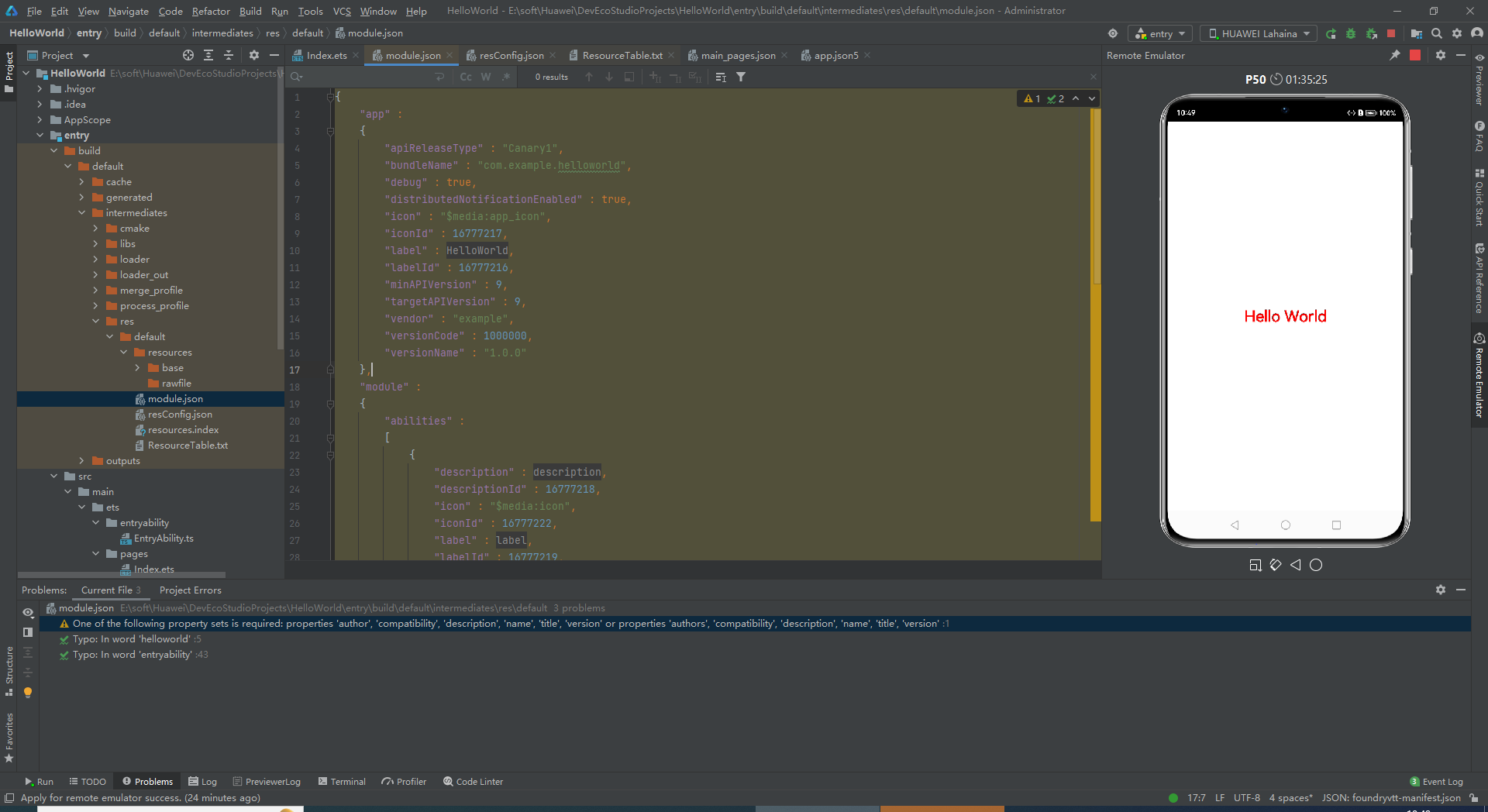Image resolution: width=1488 pixels, height=812 pixels.
Task: Toggle the Favorites side tool window
Action: point(9,738)
